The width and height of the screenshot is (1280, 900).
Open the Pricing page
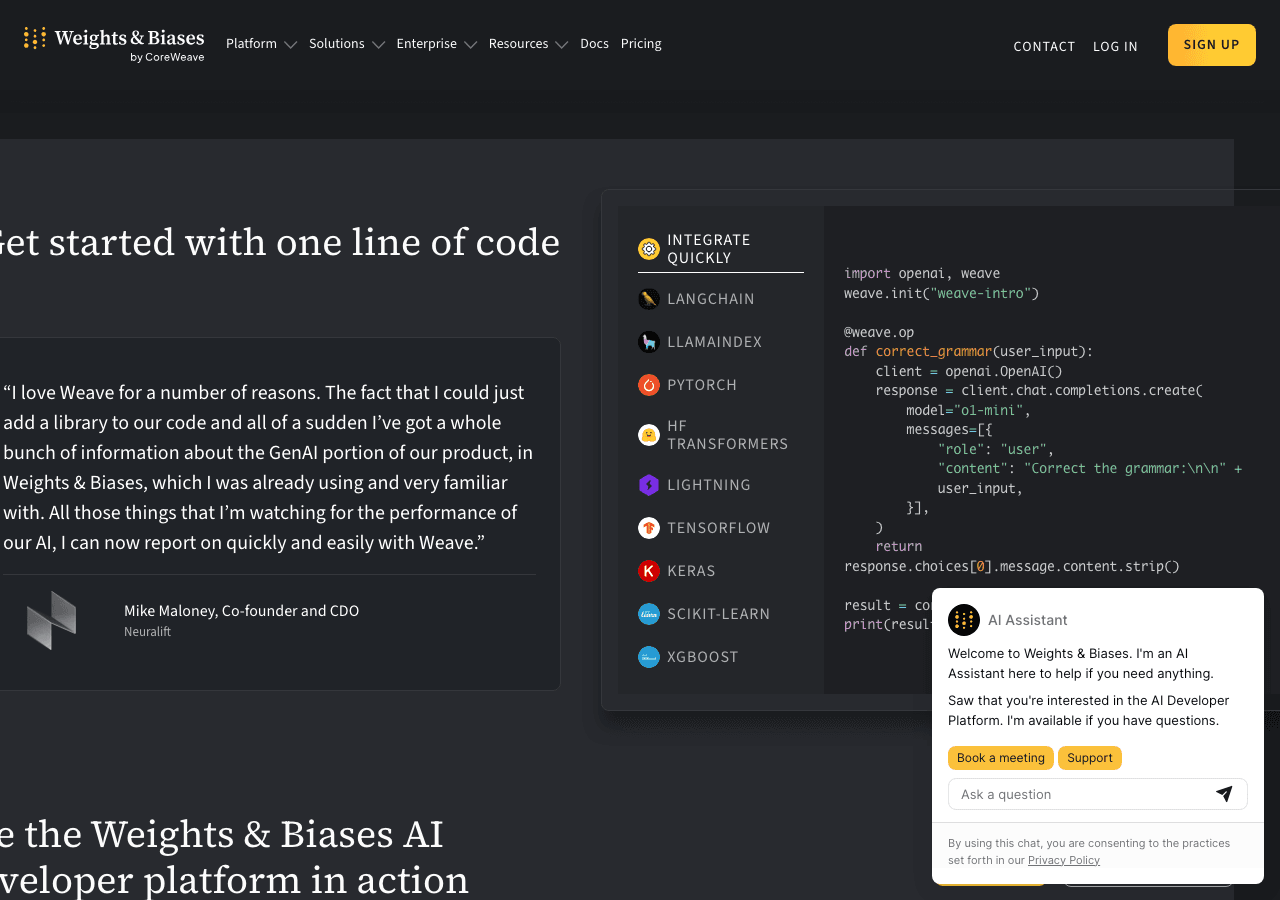641,44
